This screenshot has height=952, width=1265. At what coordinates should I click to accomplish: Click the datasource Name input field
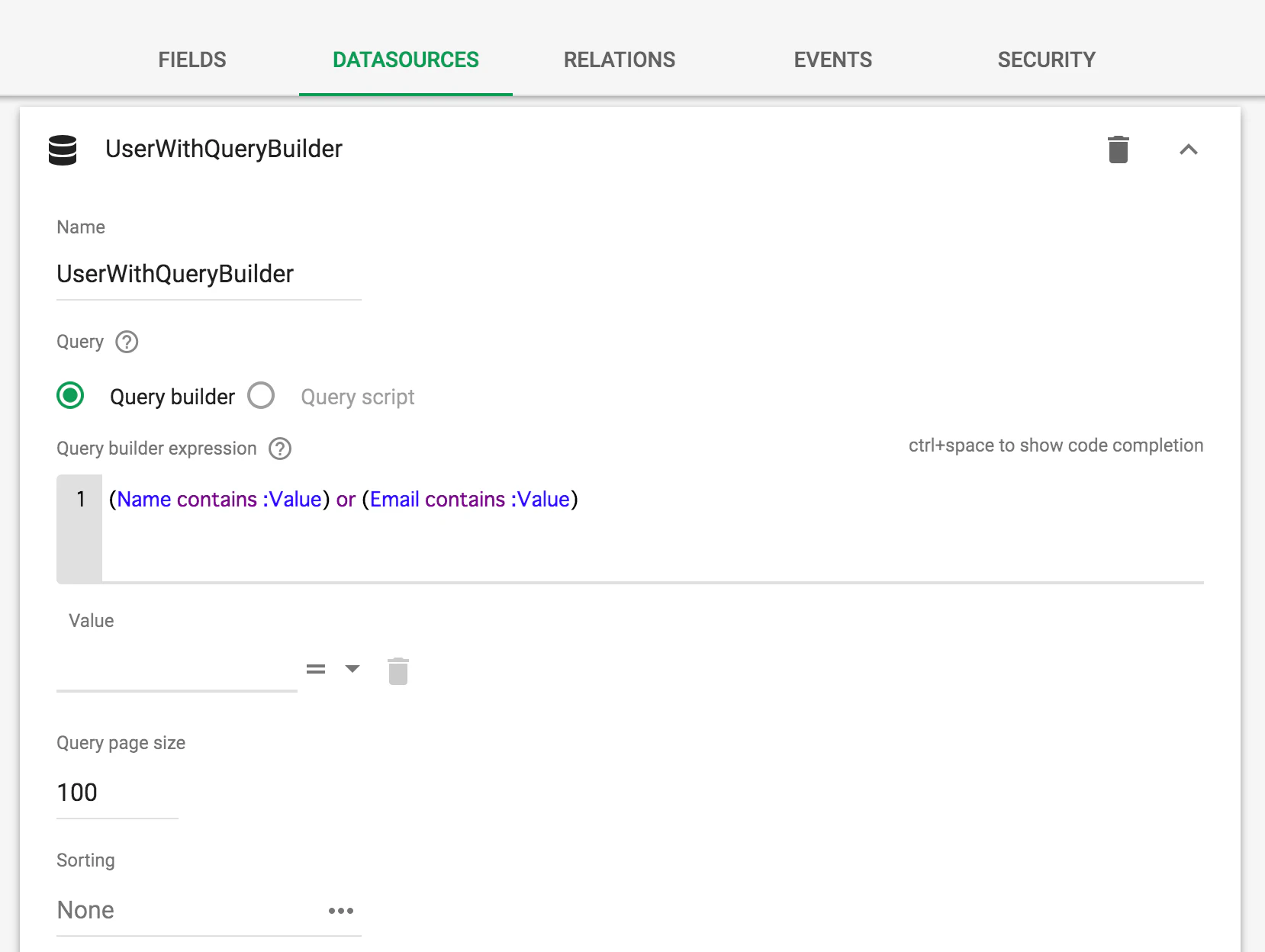(x=209, y=274)
